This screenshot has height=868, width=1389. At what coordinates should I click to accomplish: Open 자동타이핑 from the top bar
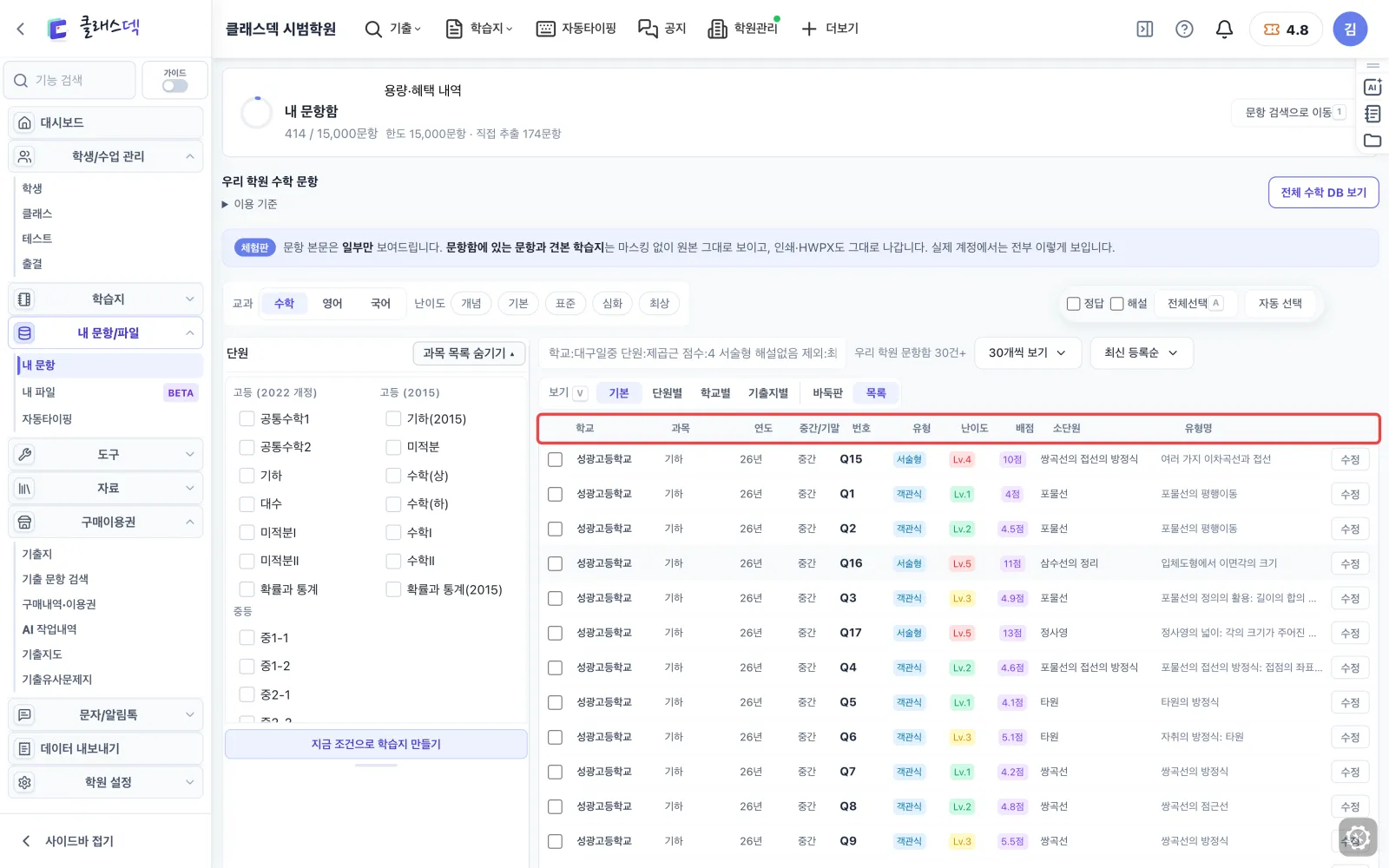[576, 29]
